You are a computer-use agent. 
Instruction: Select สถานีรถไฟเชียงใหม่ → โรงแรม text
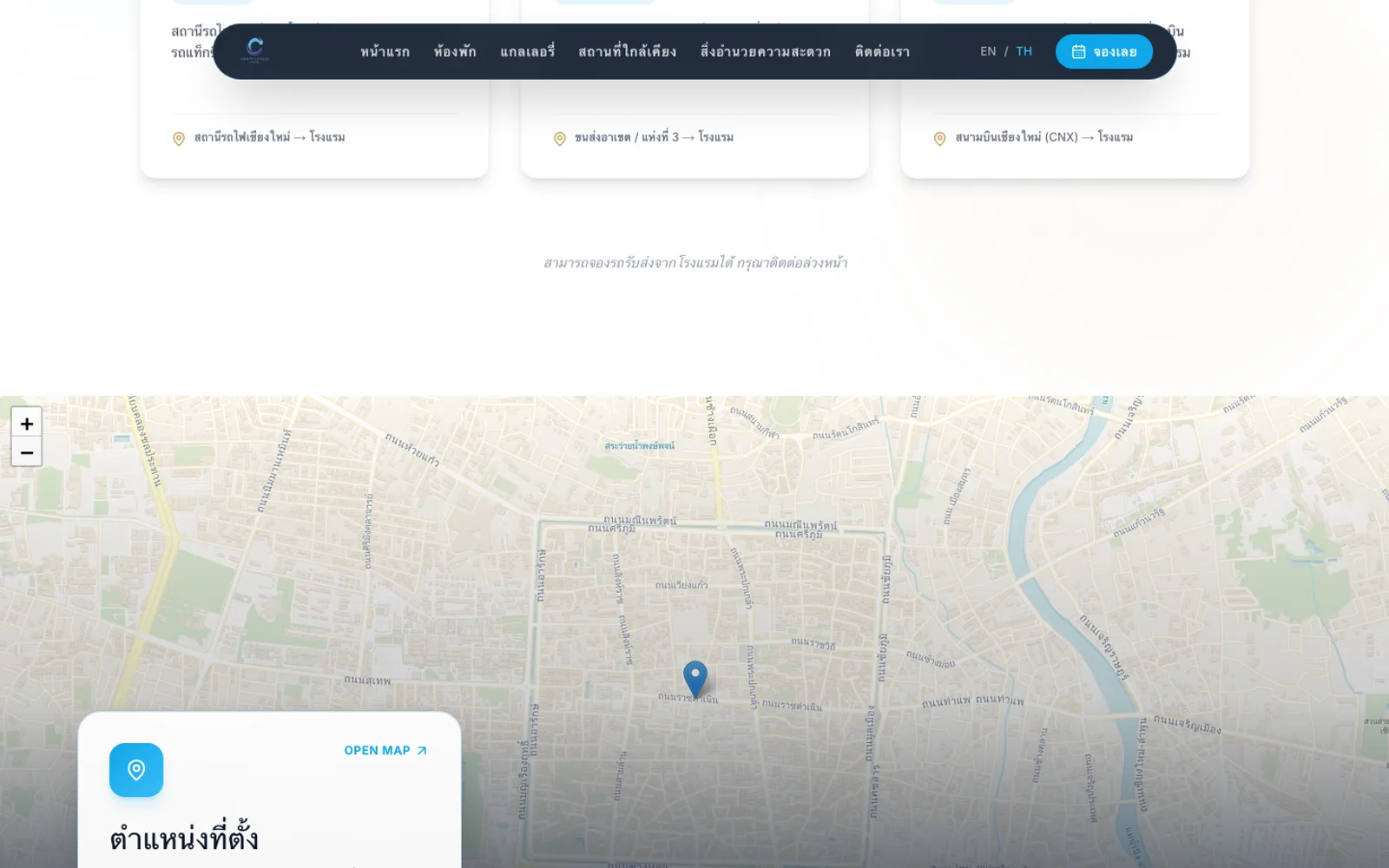coord(270,137)
